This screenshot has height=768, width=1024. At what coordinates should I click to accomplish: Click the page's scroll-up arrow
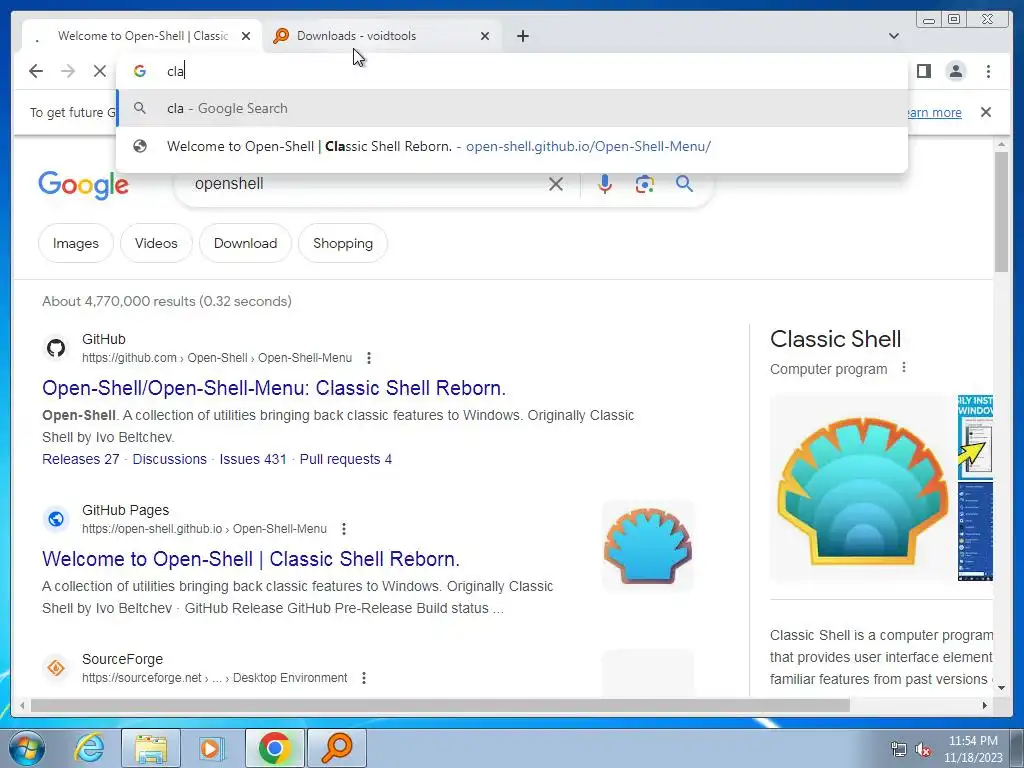(x=1001, y=144)
